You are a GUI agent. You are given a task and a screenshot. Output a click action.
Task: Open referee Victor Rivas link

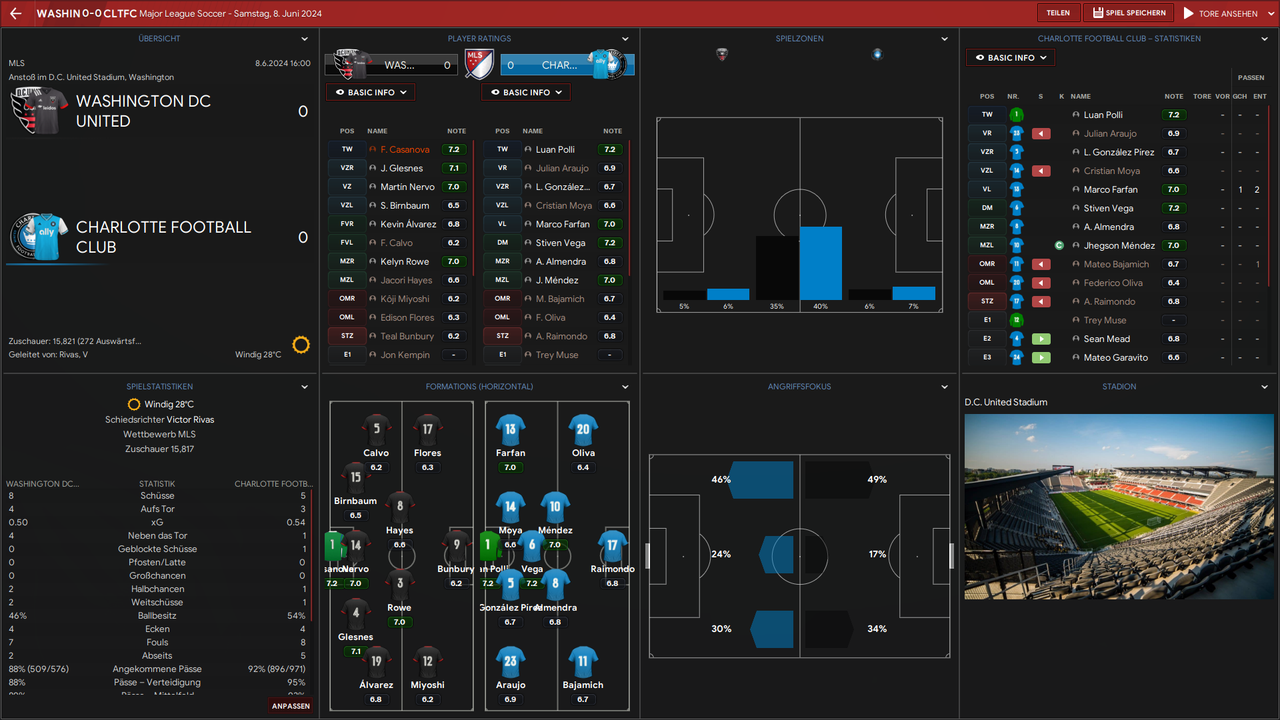190,420
